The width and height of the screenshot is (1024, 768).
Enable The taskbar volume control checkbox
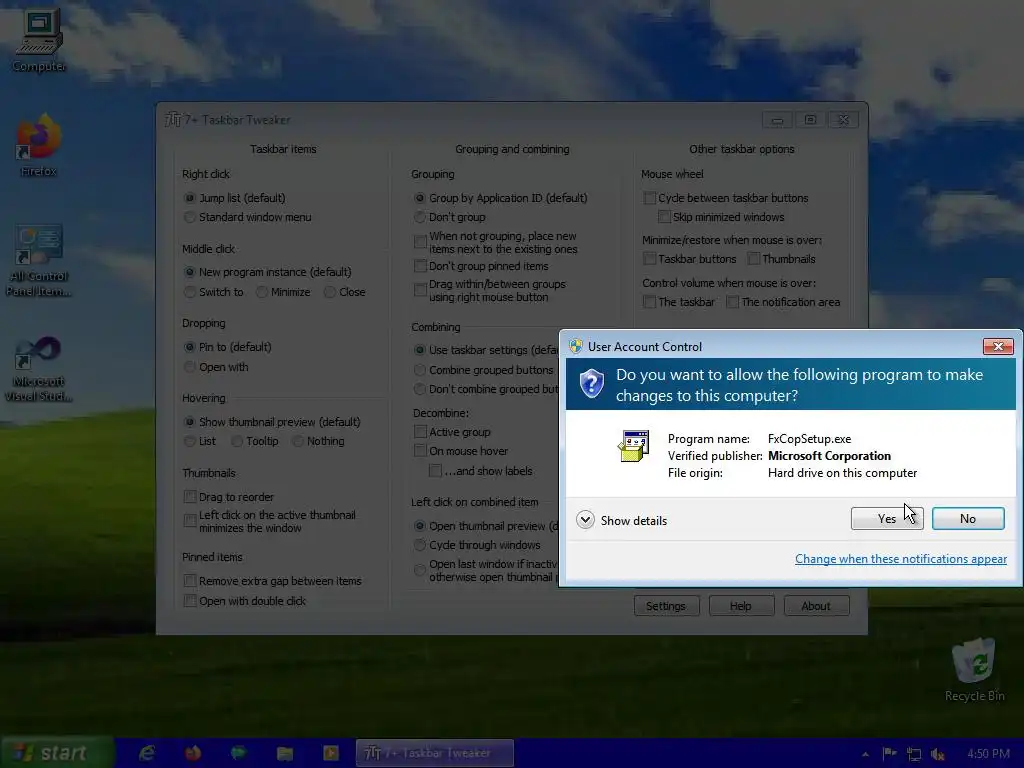[x=650, y=302]
